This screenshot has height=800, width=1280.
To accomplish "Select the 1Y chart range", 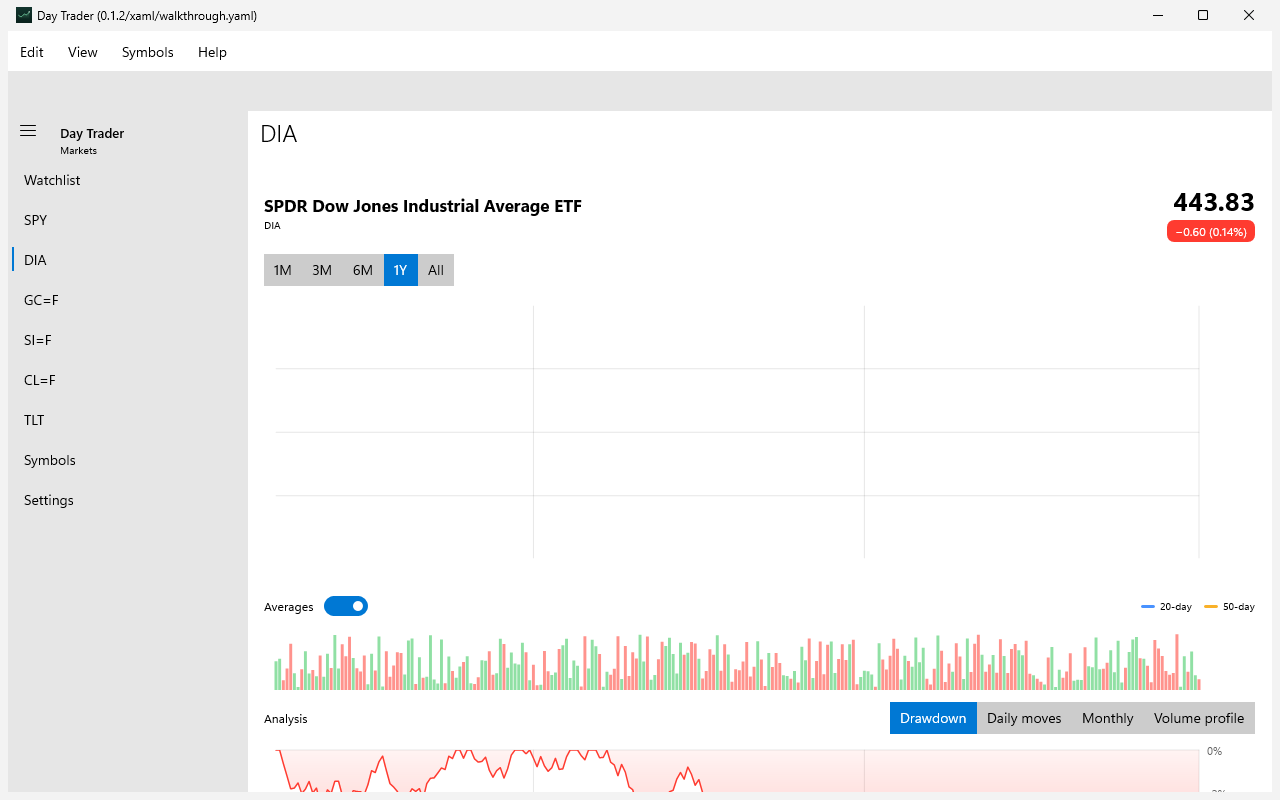I will [401, 270].
